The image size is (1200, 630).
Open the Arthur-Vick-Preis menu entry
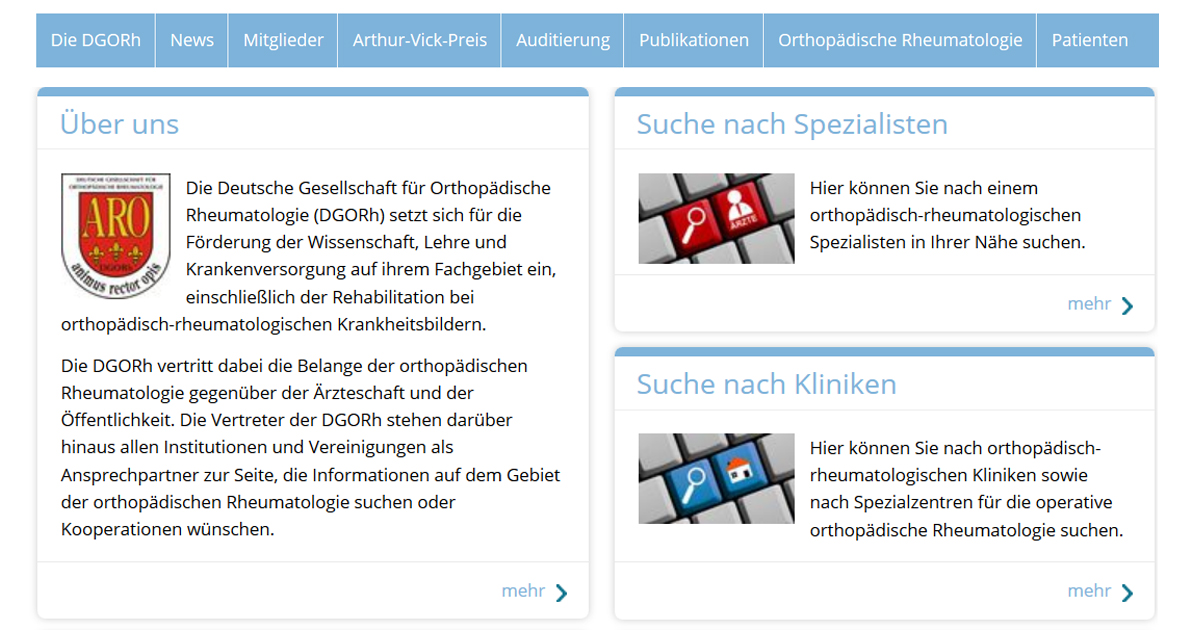420,40
